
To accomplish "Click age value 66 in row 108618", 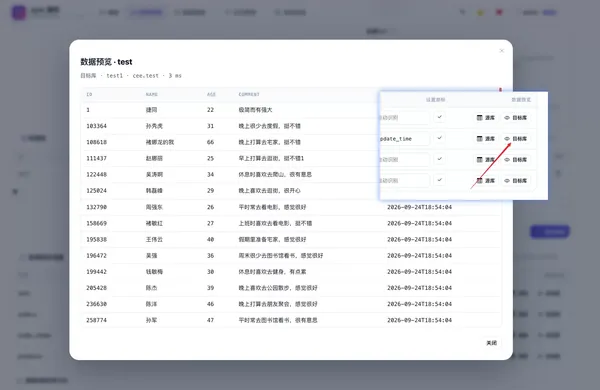I will click(x=210, y=142).
